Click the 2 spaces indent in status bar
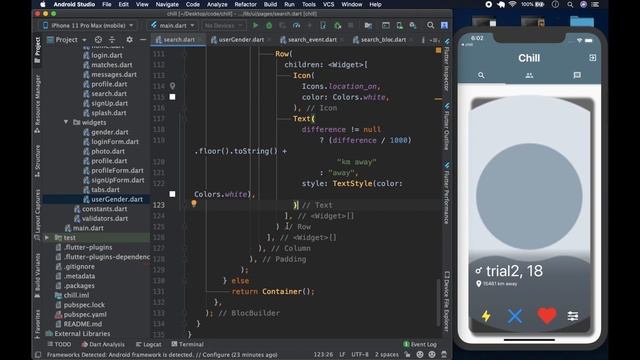Viewport: 640px width, 360px height. [x=387, y=354]
